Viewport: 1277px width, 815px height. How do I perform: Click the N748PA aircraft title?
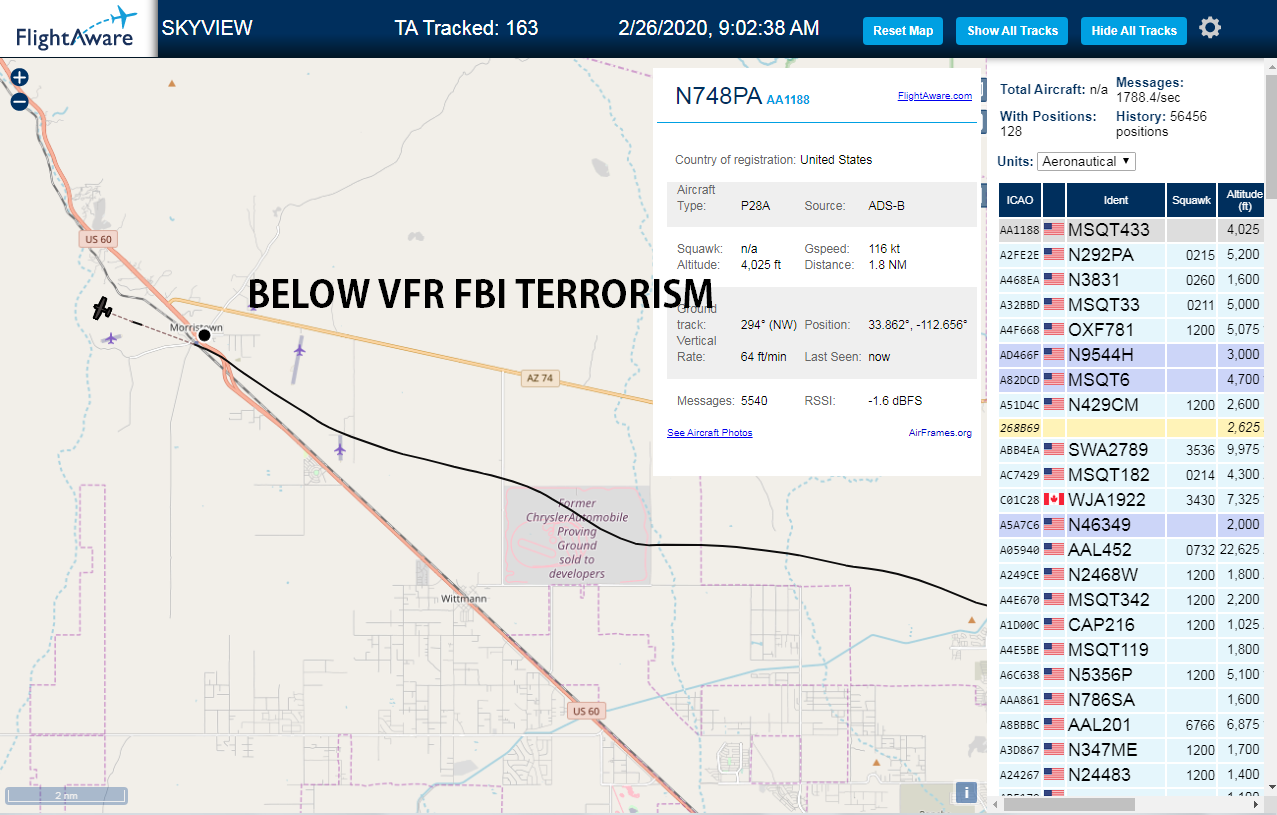[718, 96]
